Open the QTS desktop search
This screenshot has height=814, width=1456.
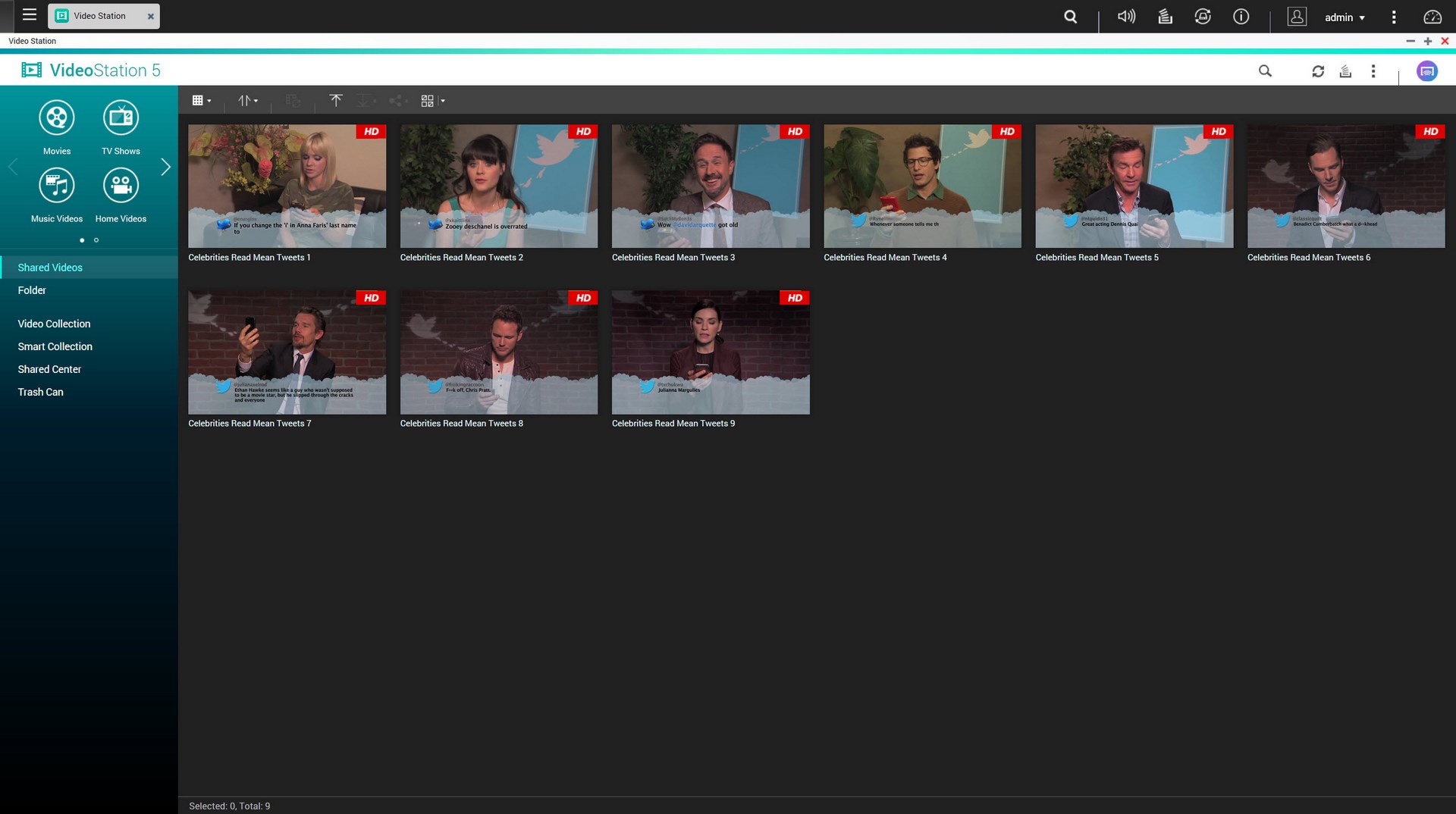[1070, 17]
